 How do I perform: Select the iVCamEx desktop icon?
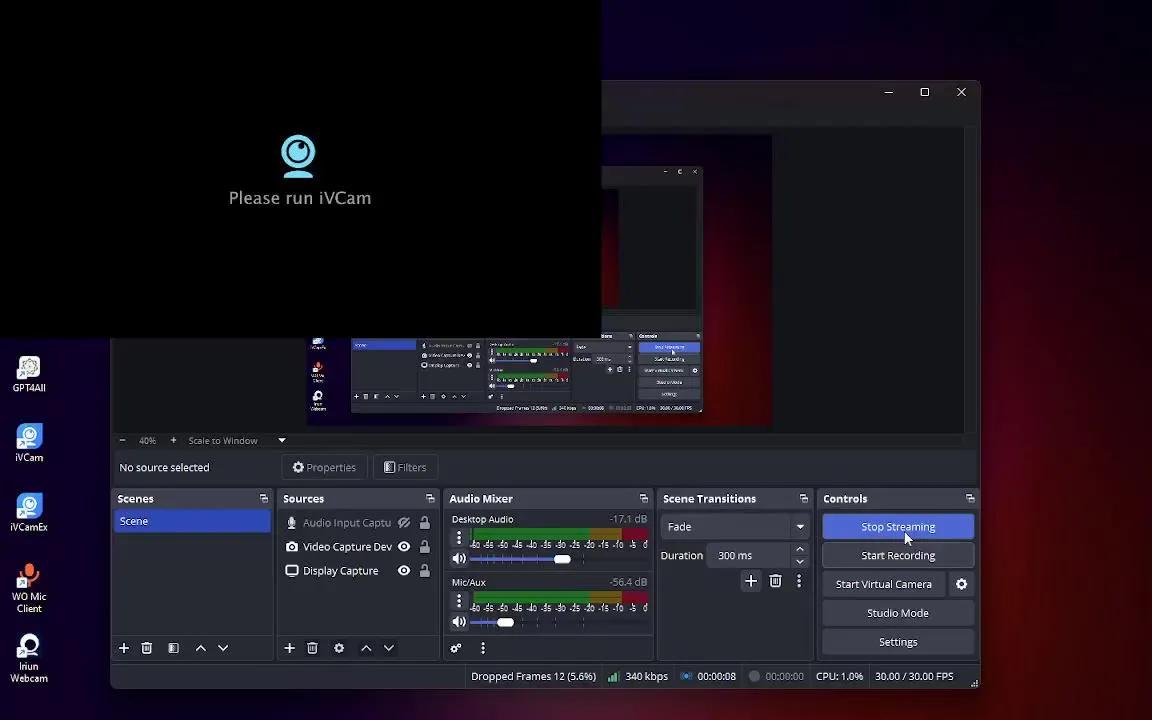(29, 512)
